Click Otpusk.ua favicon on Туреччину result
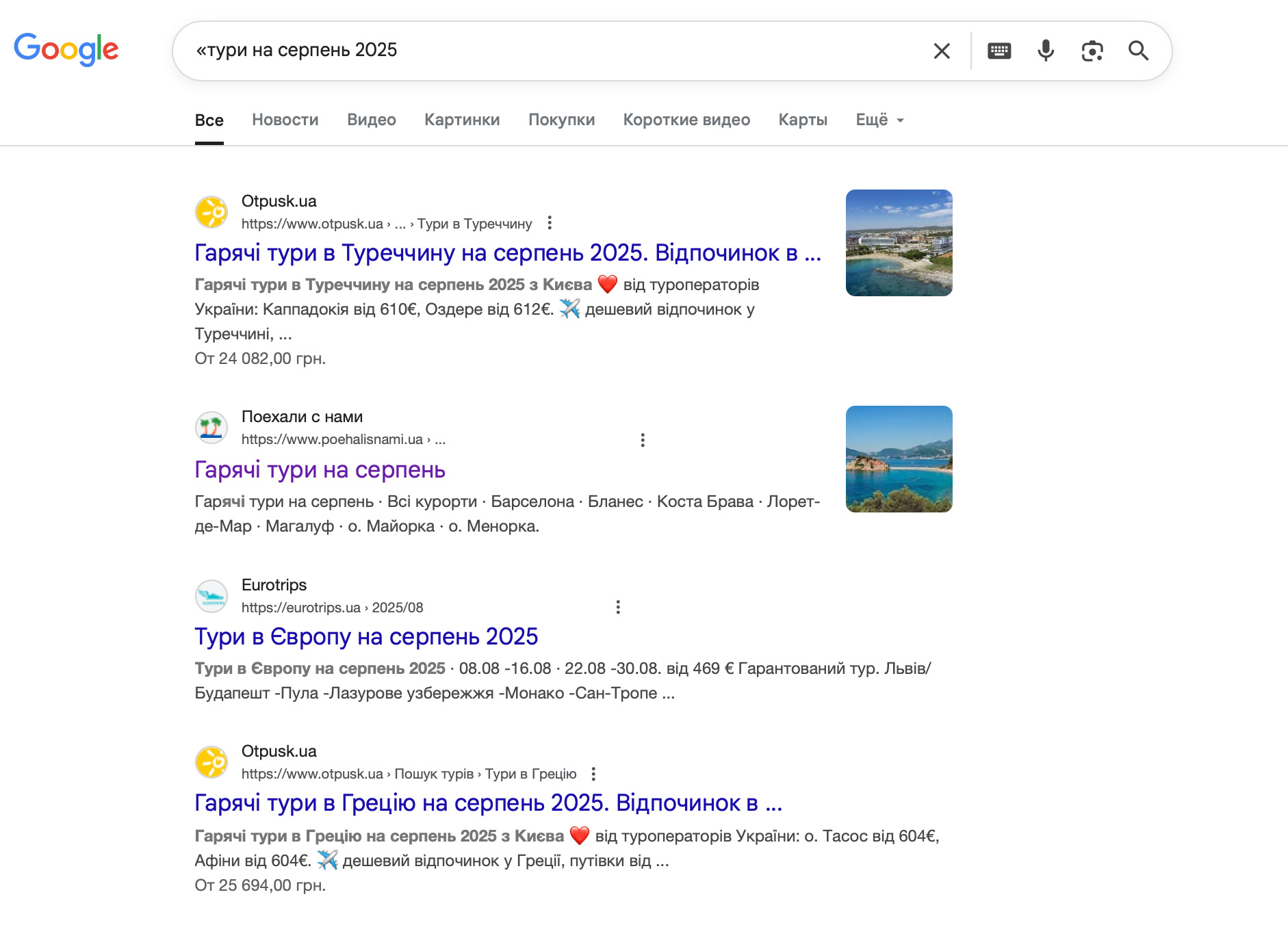The image size is (1288, 925). (x=211, y=212)
